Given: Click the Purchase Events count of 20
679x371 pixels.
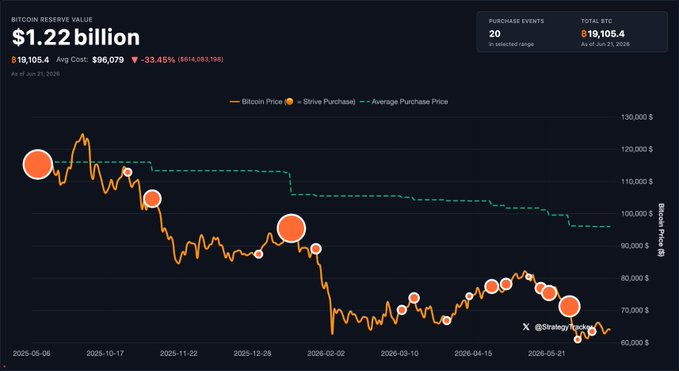Looking at the screenshot, I should pyautogui.click(x=495, y=34).
